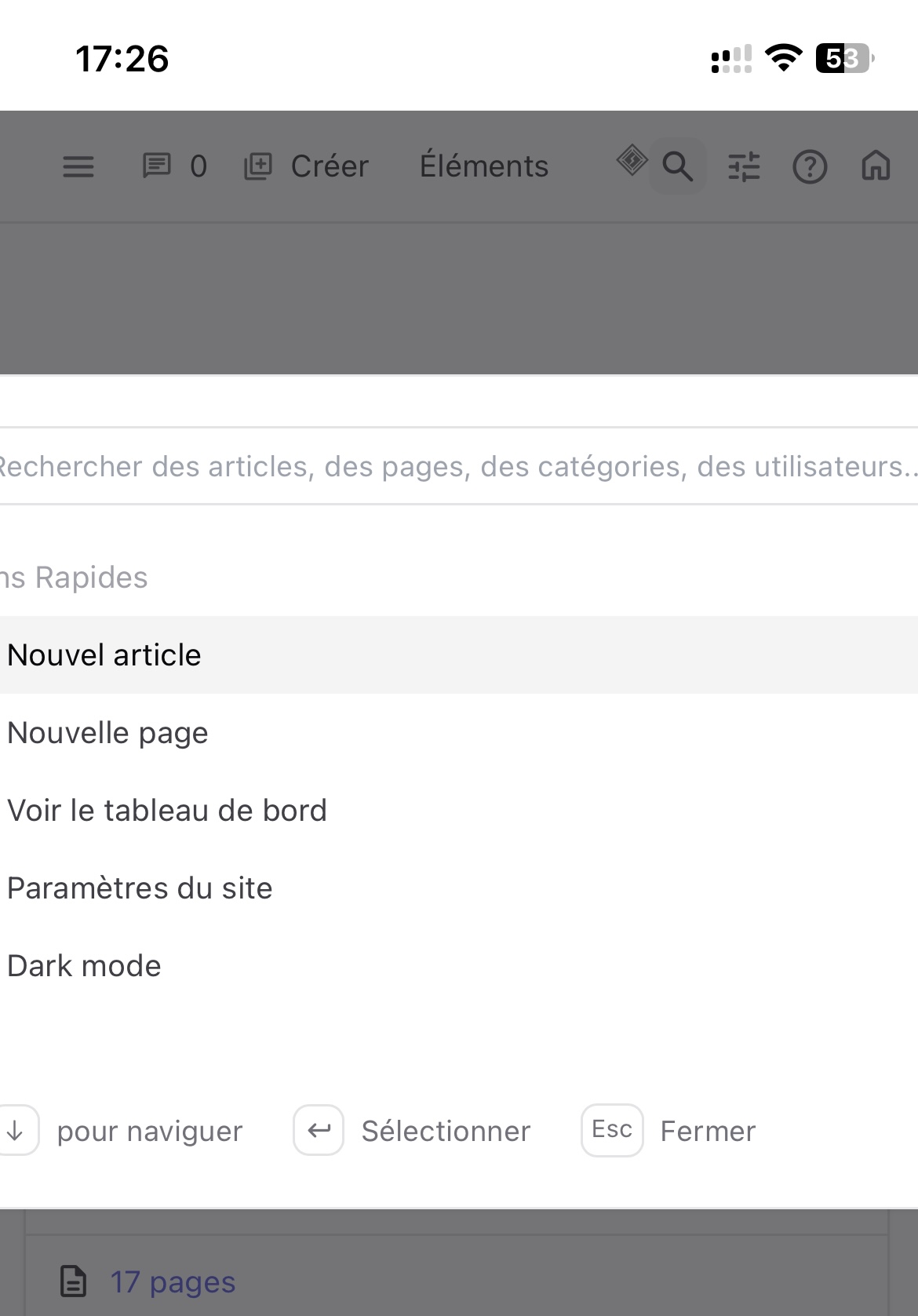918x1316 pixels.
Task: Toggle Dark mode option
Action: 85,966
